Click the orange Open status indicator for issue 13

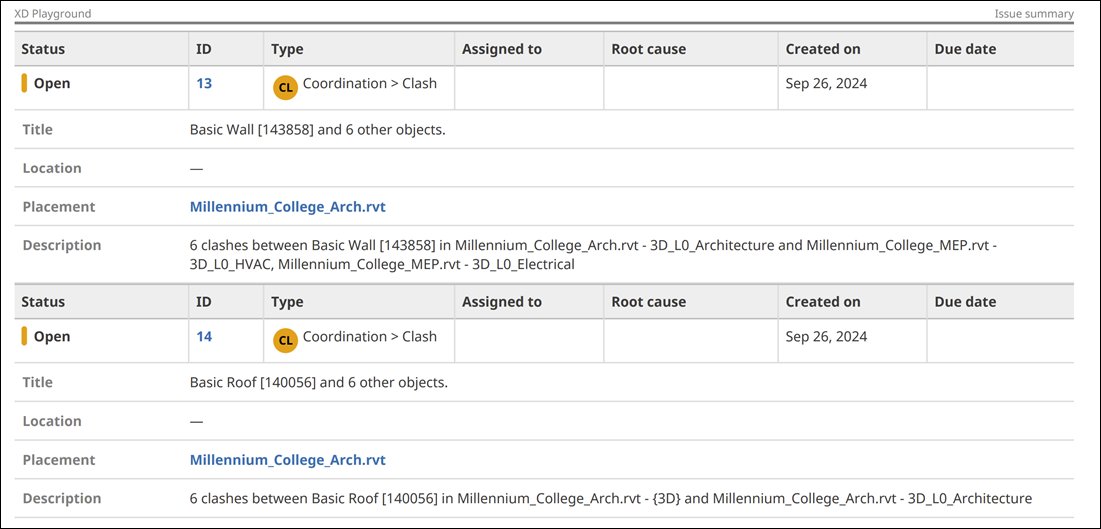tap(25, 84)
